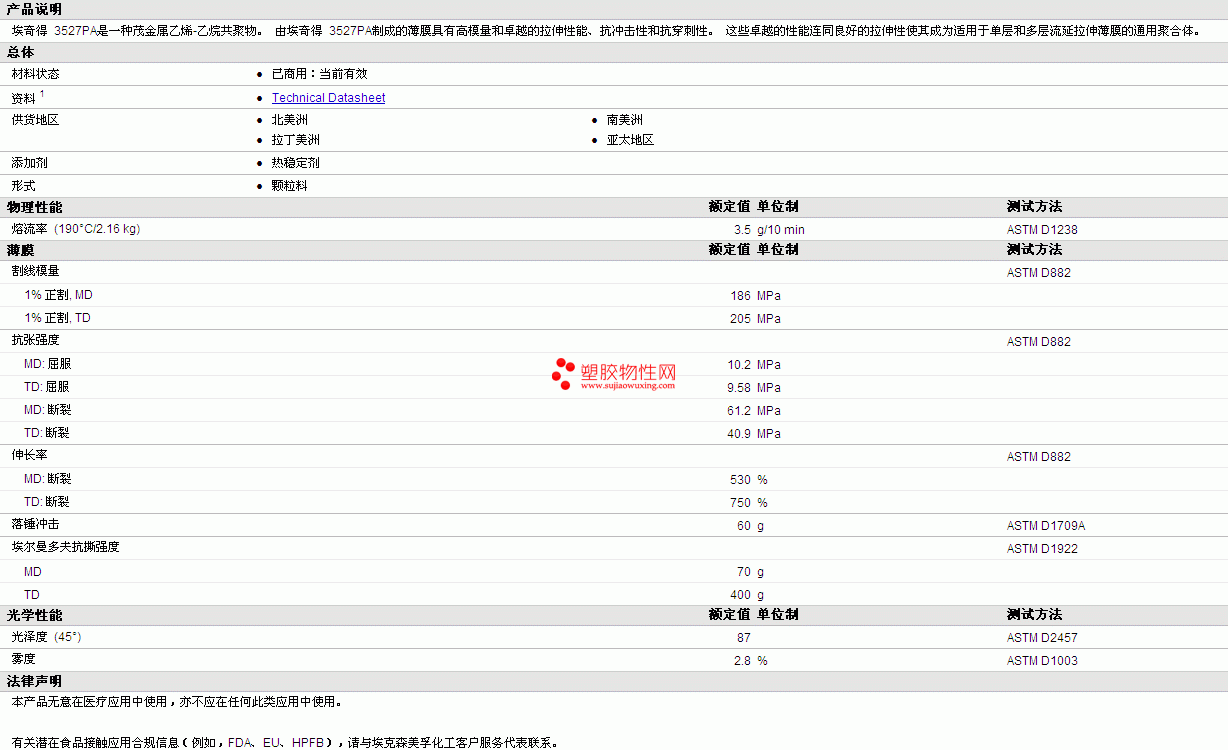The image size is (1228, 750).
Task: Click the ASTM D1922 test method
Action: pos(1042,549)
